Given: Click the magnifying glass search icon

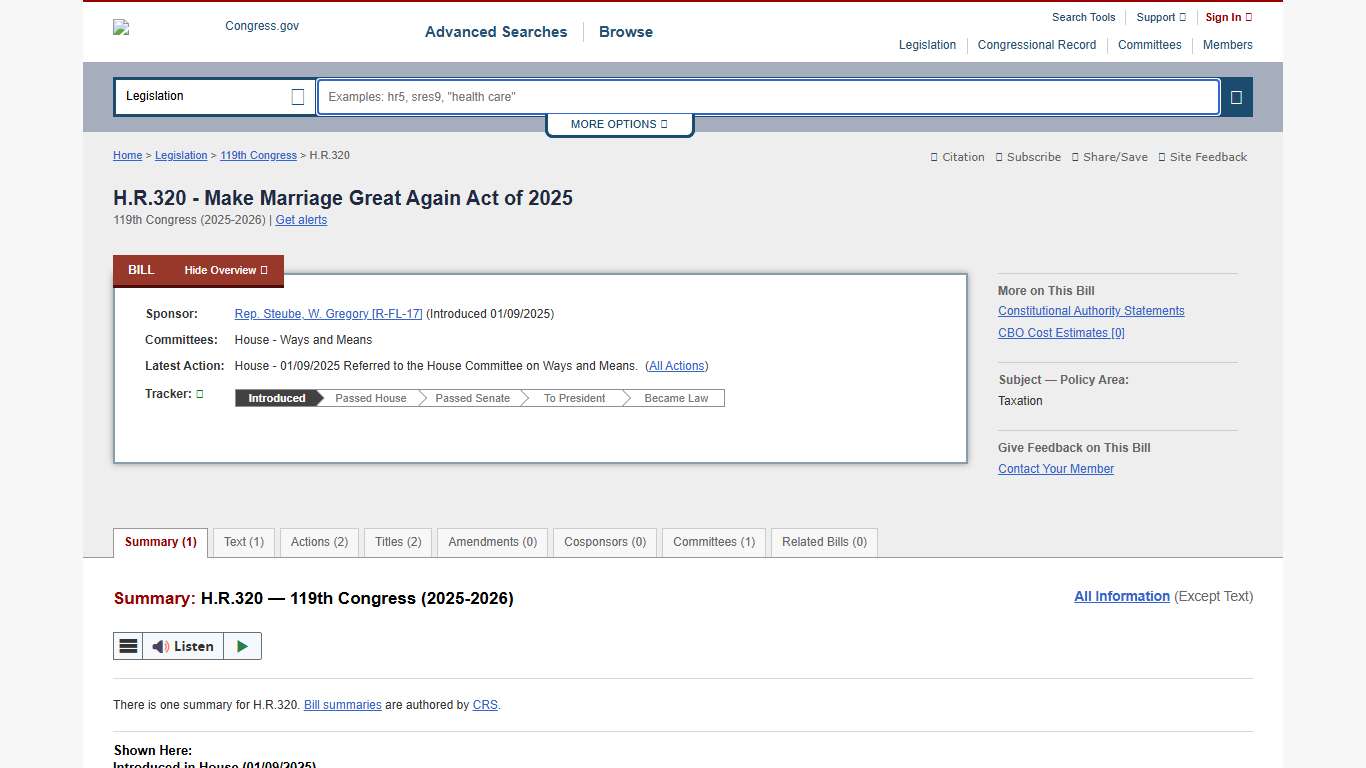Looking at the screenshot, I should pyautogui.click(x=1236, y=97).
